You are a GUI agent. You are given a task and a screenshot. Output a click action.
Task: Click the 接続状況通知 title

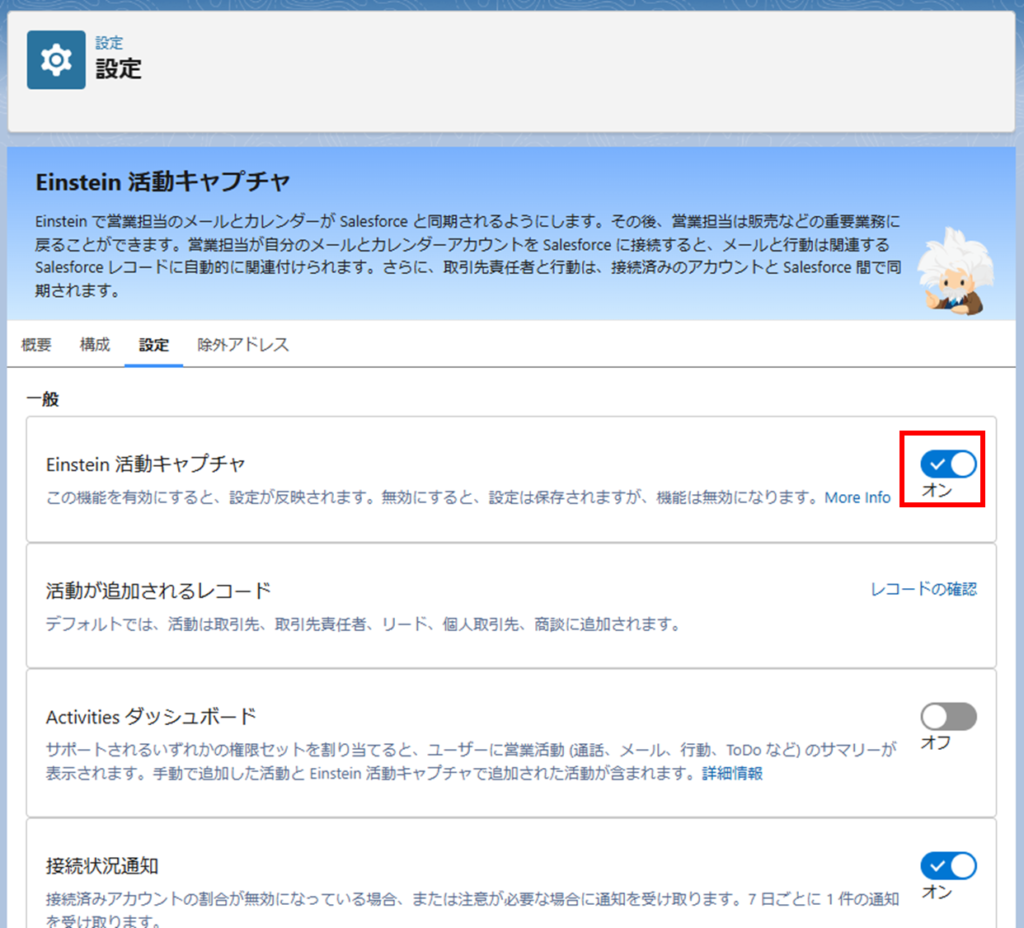pos(102,866)
